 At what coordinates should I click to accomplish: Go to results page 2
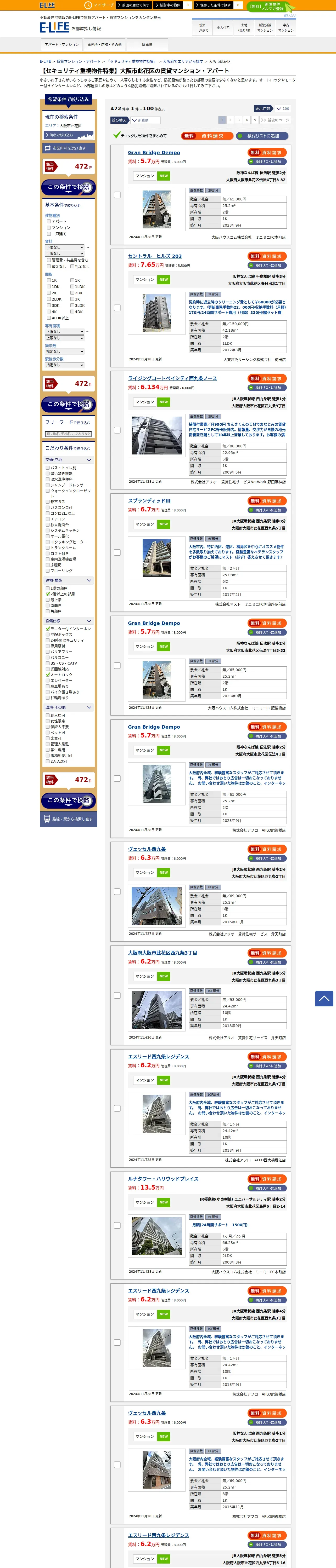tap(230, 120)
